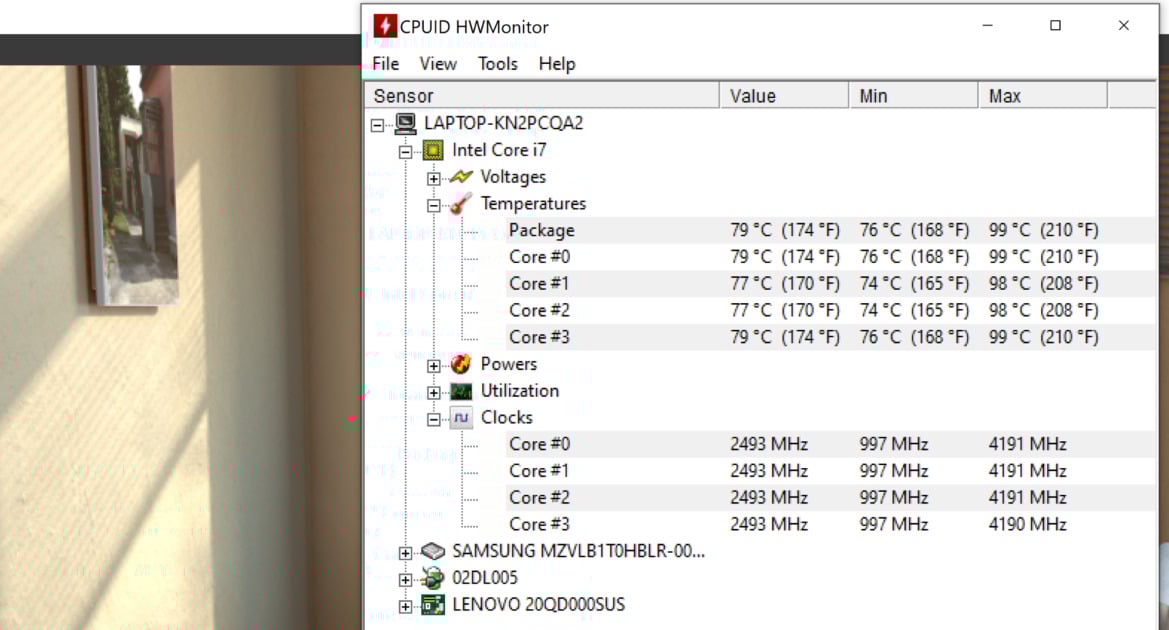Expand the LENOVO 20QD000SUS node
The width and height of the screenshot is (1169, 630).
(x=406, y=607)
